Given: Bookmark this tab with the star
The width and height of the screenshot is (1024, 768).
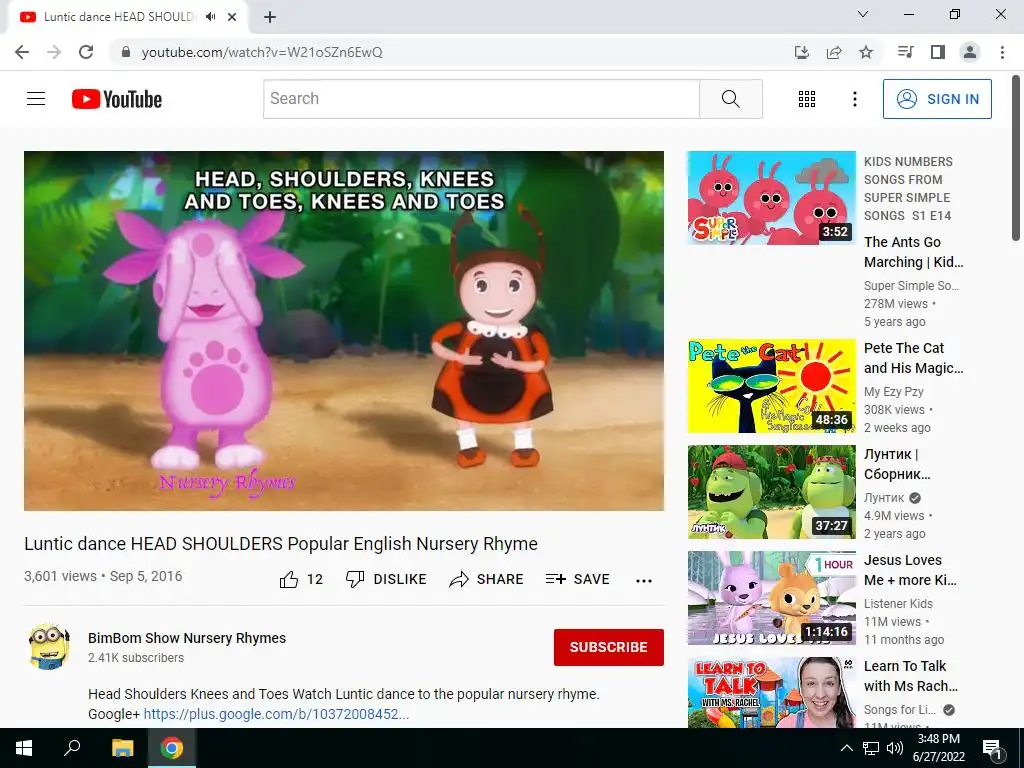Looking at the screenshot, I should pos(866,52).
